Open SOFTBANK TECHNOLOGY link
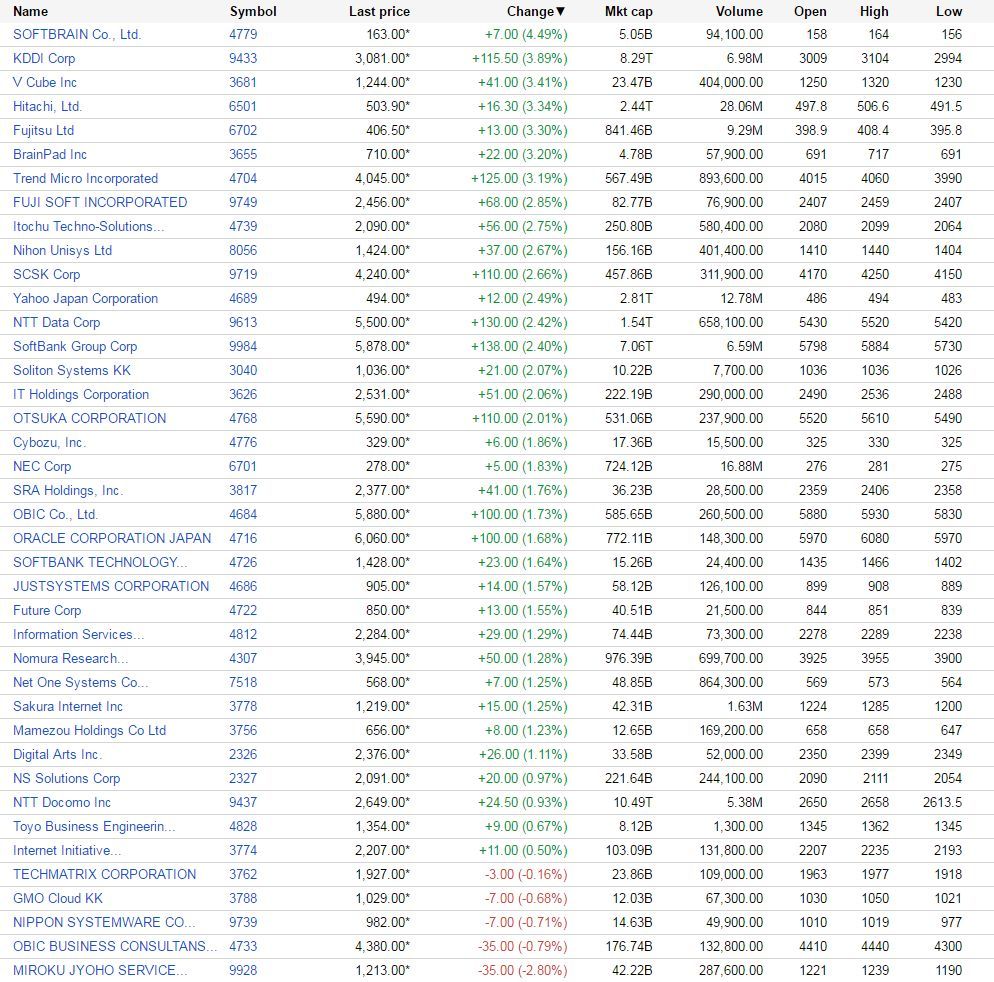 pos(100,563)
